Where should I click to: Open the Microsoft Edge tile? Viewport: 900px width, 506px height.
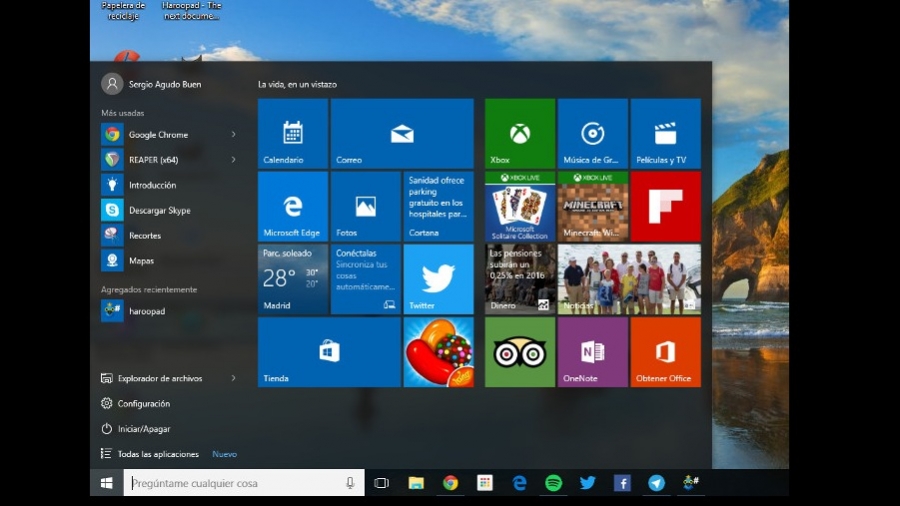click(x=292, y=206)
